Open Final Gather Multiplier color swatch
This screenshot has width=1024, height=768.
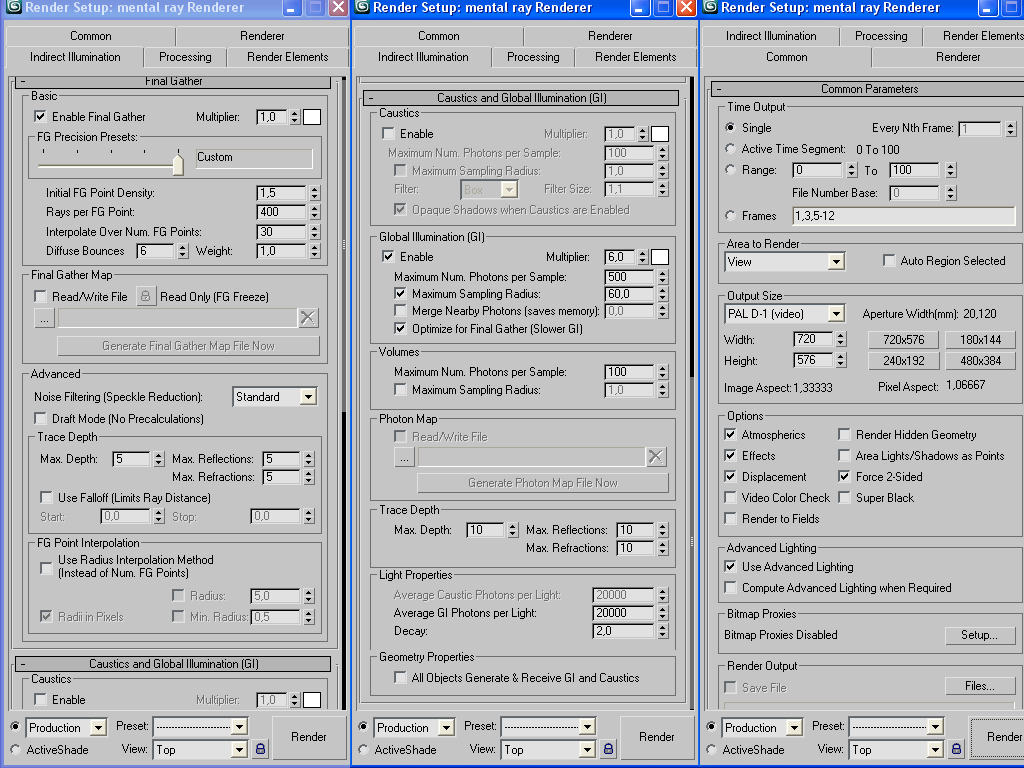(x=312, y=117)
